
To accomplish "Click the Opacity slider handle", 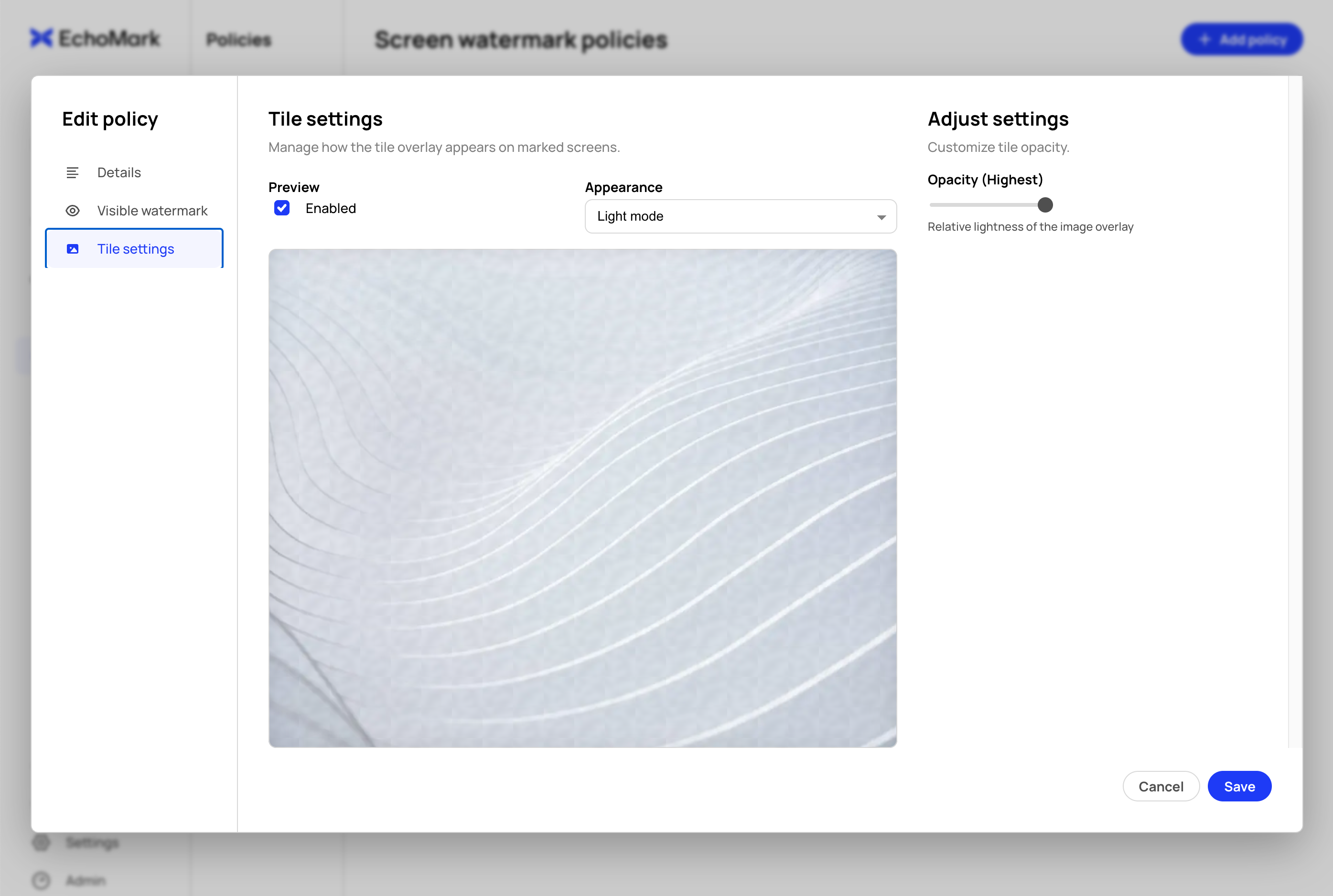I will (1045, 204).
